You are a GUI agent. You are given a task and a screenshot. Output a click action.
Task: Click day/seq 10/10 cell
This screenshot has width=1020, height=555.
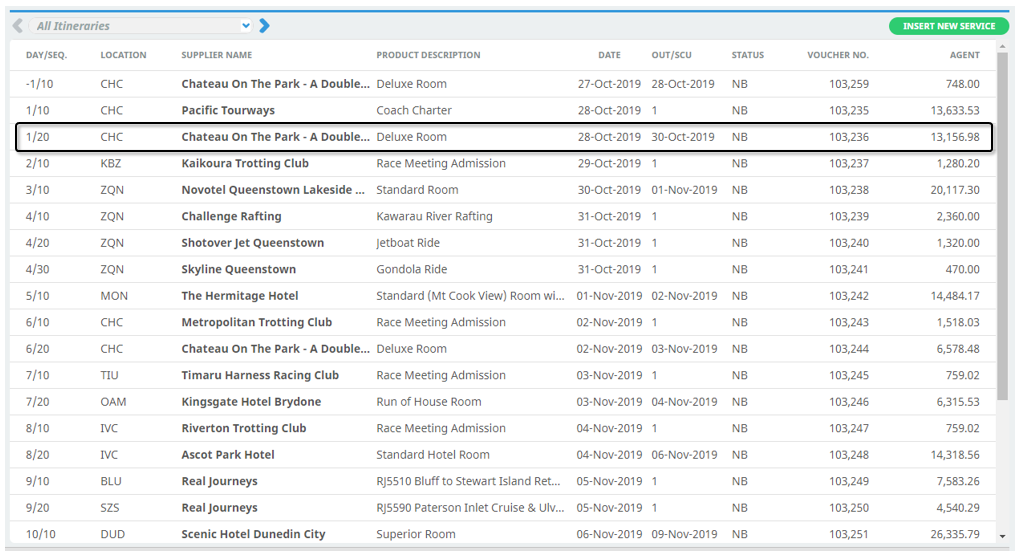pos(41,534)
